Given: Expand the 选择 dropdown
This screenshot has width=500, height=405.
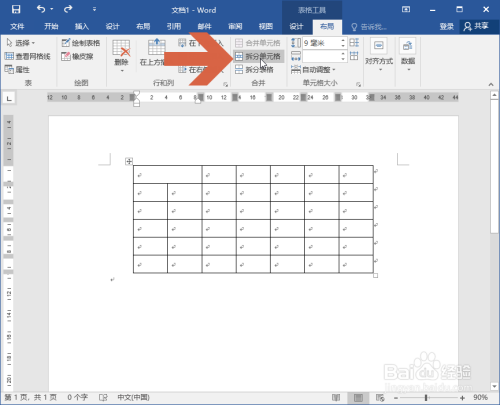Looking at the screenshot, I should tap(21, 43).
